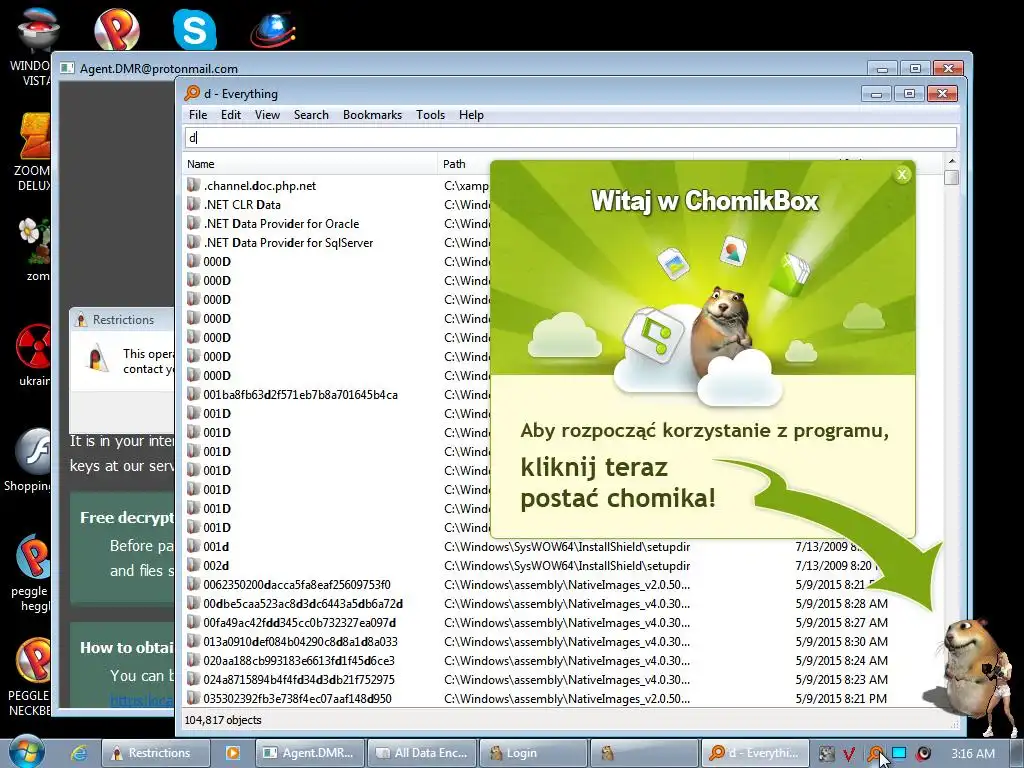Open the Help menu in Everything
The image size is (1024, 768).
click(x=471, y=115)
